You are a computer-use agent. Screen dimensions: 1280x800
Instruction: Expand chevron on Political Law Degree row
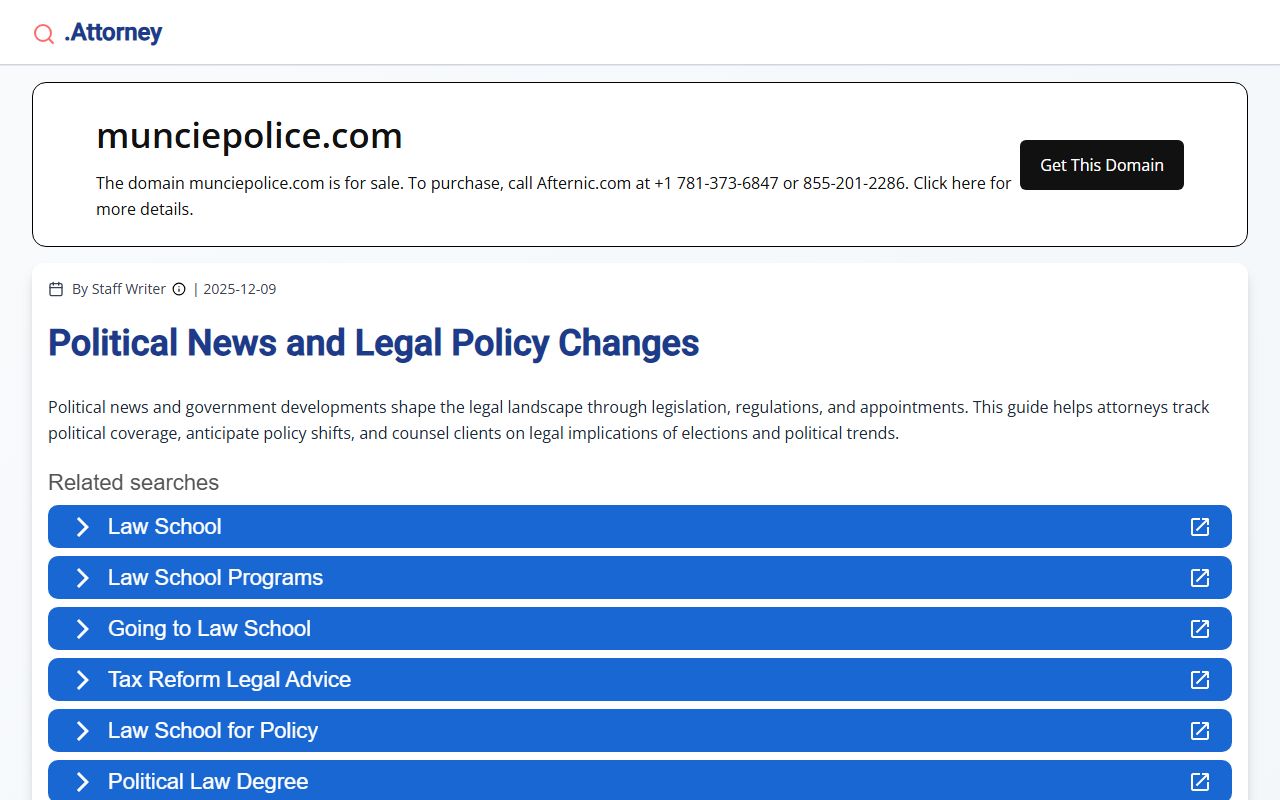pos(83,782)
